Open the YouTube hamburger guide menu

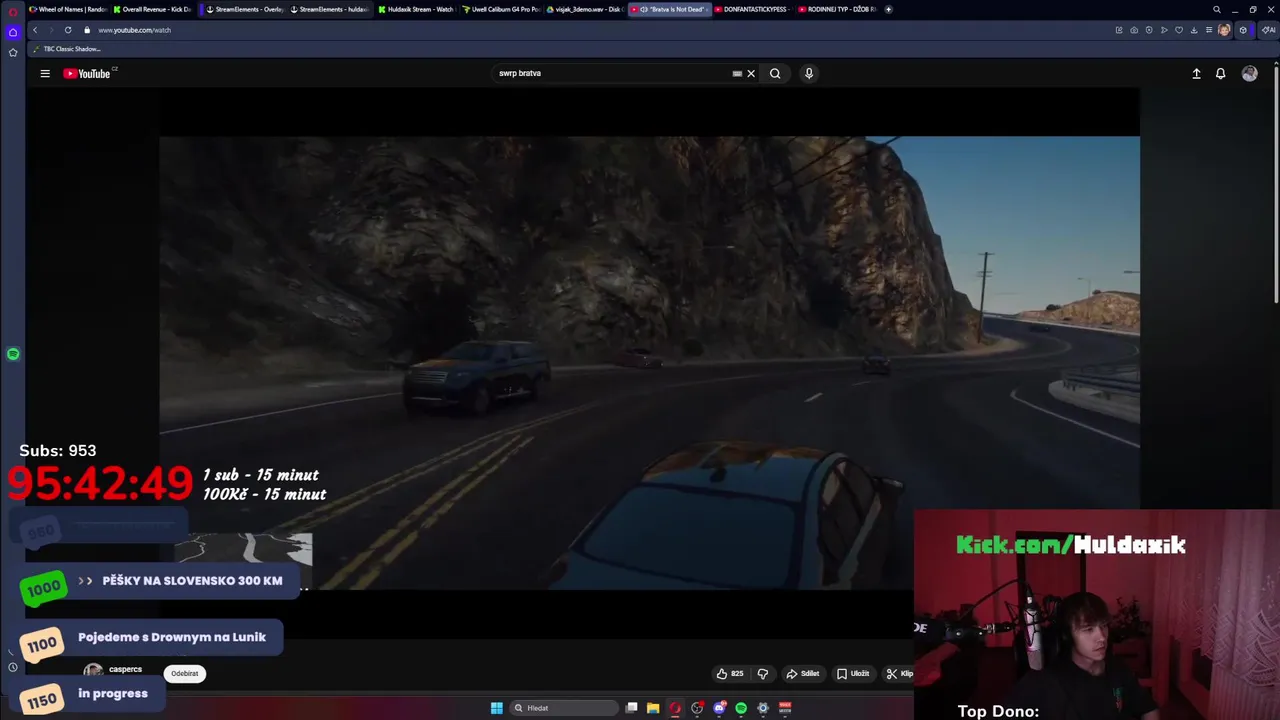coord(45,73)
